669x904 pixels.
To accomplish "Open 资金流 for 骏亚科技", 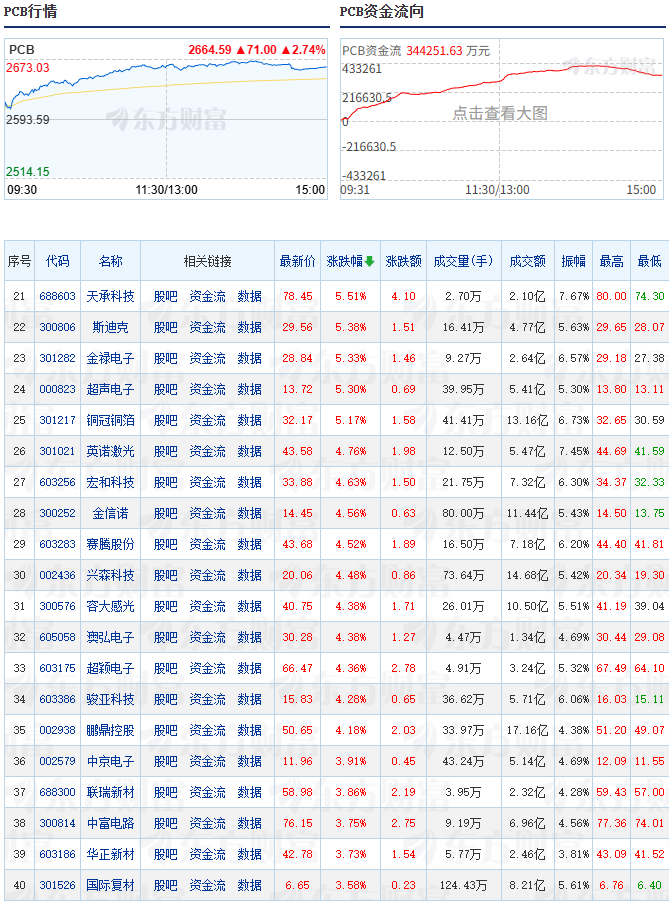I will [208, 700].
